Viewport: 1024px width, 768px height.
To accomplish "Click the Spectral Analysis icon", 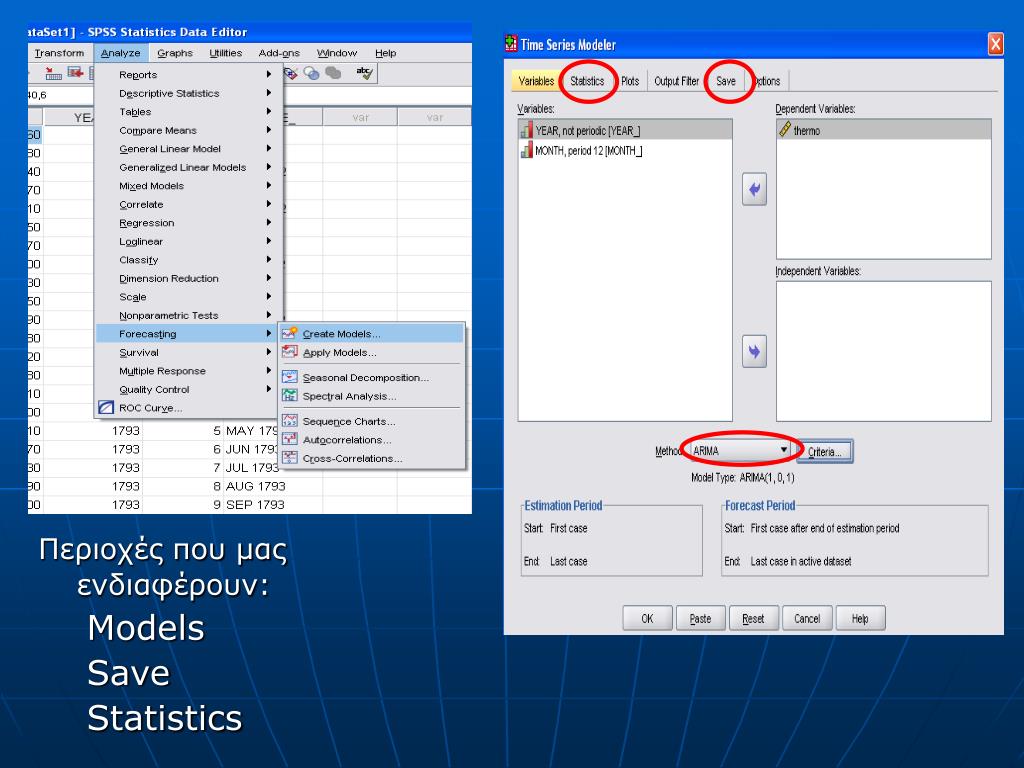I will (290, 396).
